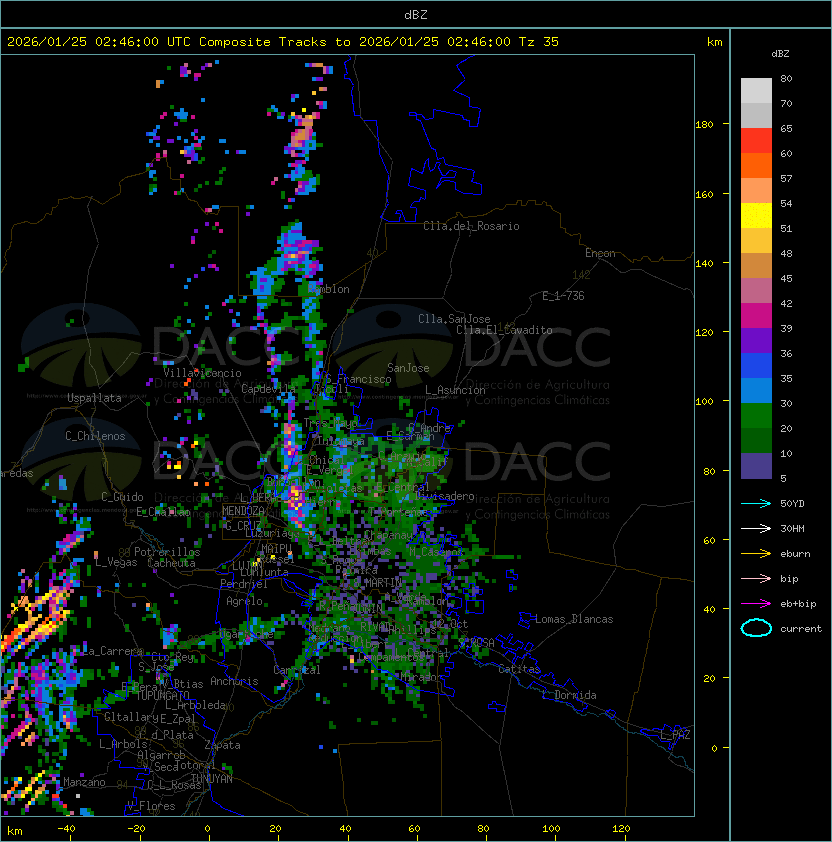This screenshot has height=842, width=832.
Task: Click the 'MENDOZA' map label
Action: click(243, 511)
